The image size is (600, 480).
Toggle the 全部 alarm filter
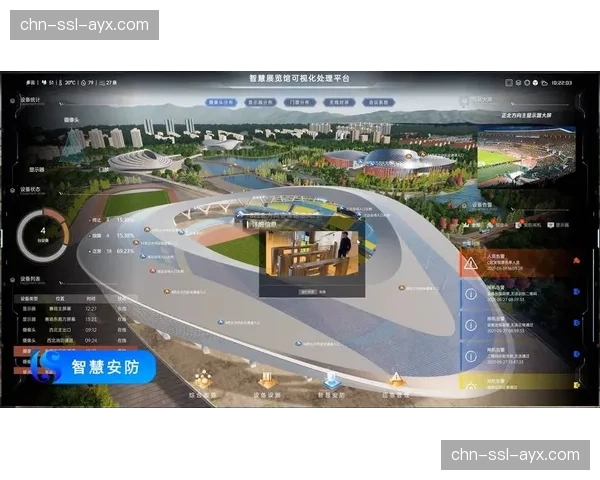472,225
